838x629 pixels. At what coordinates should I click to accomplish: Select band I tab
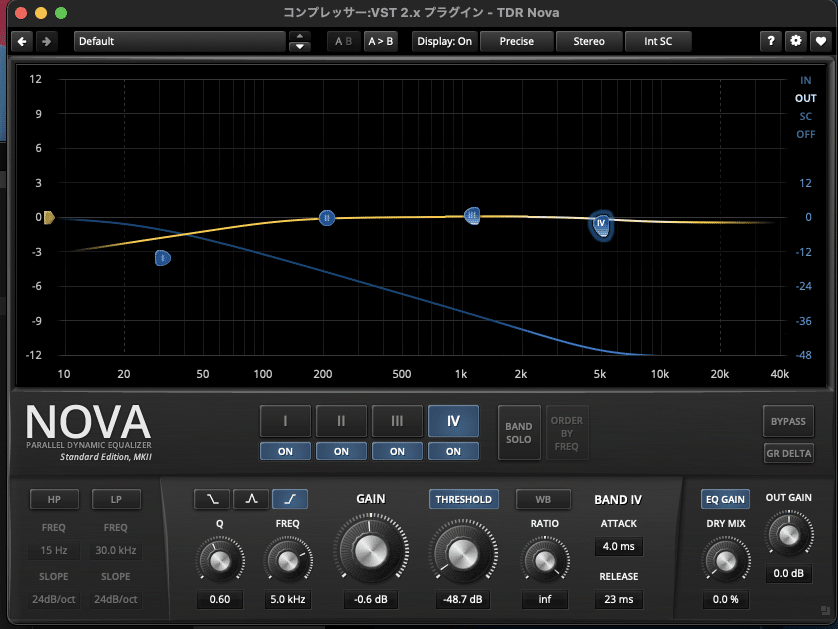point(285,421)
